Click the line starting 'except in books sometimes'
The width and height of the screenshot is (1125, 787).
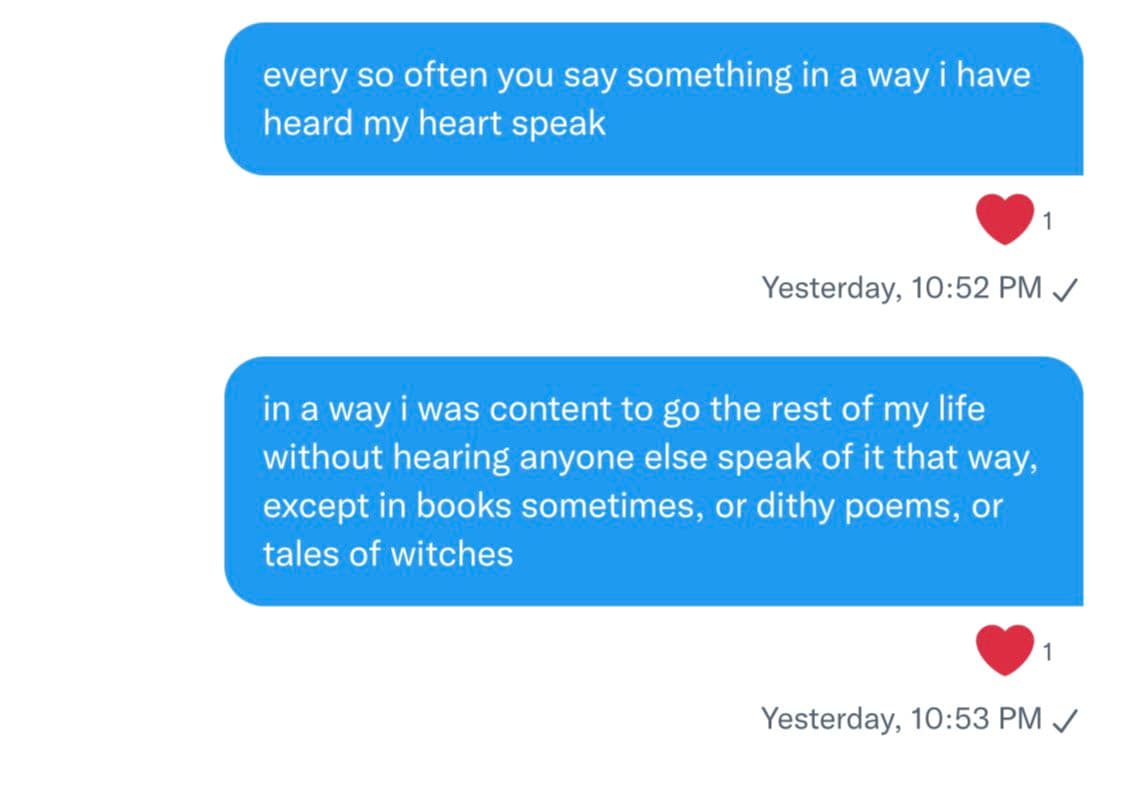point(632,505)
